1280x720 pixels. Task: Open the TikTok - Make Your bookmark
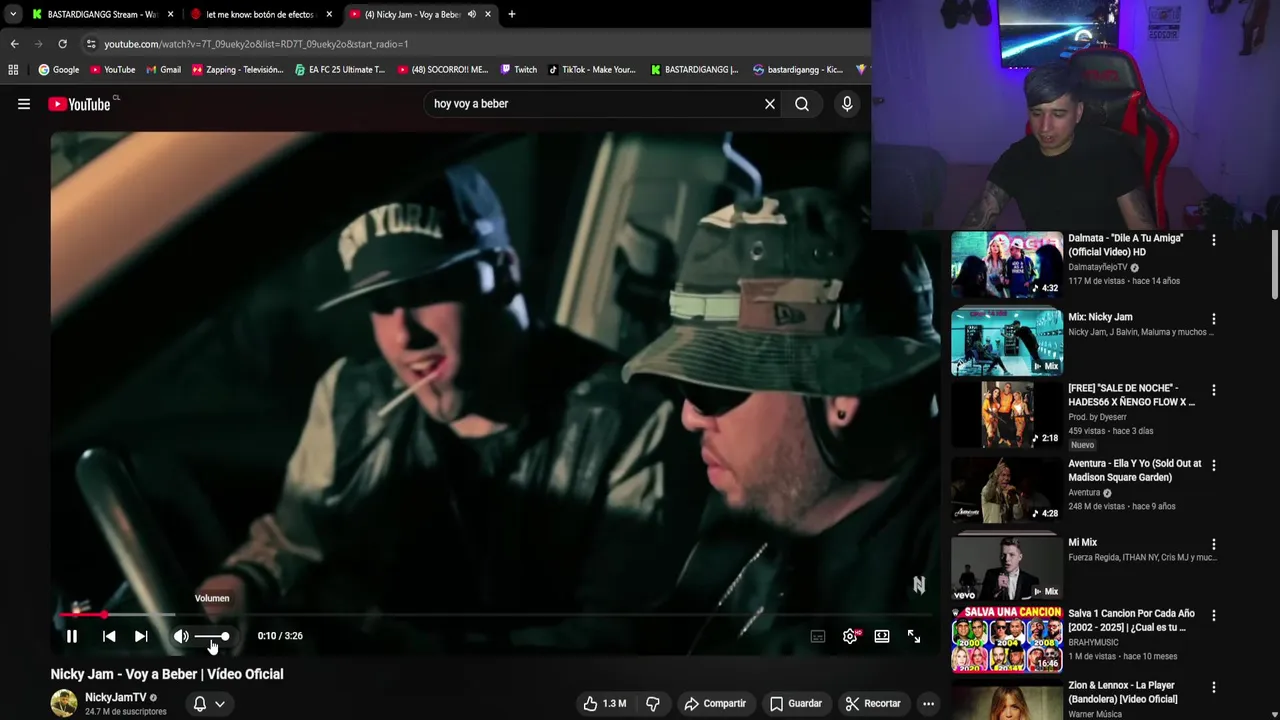(591, 70)
